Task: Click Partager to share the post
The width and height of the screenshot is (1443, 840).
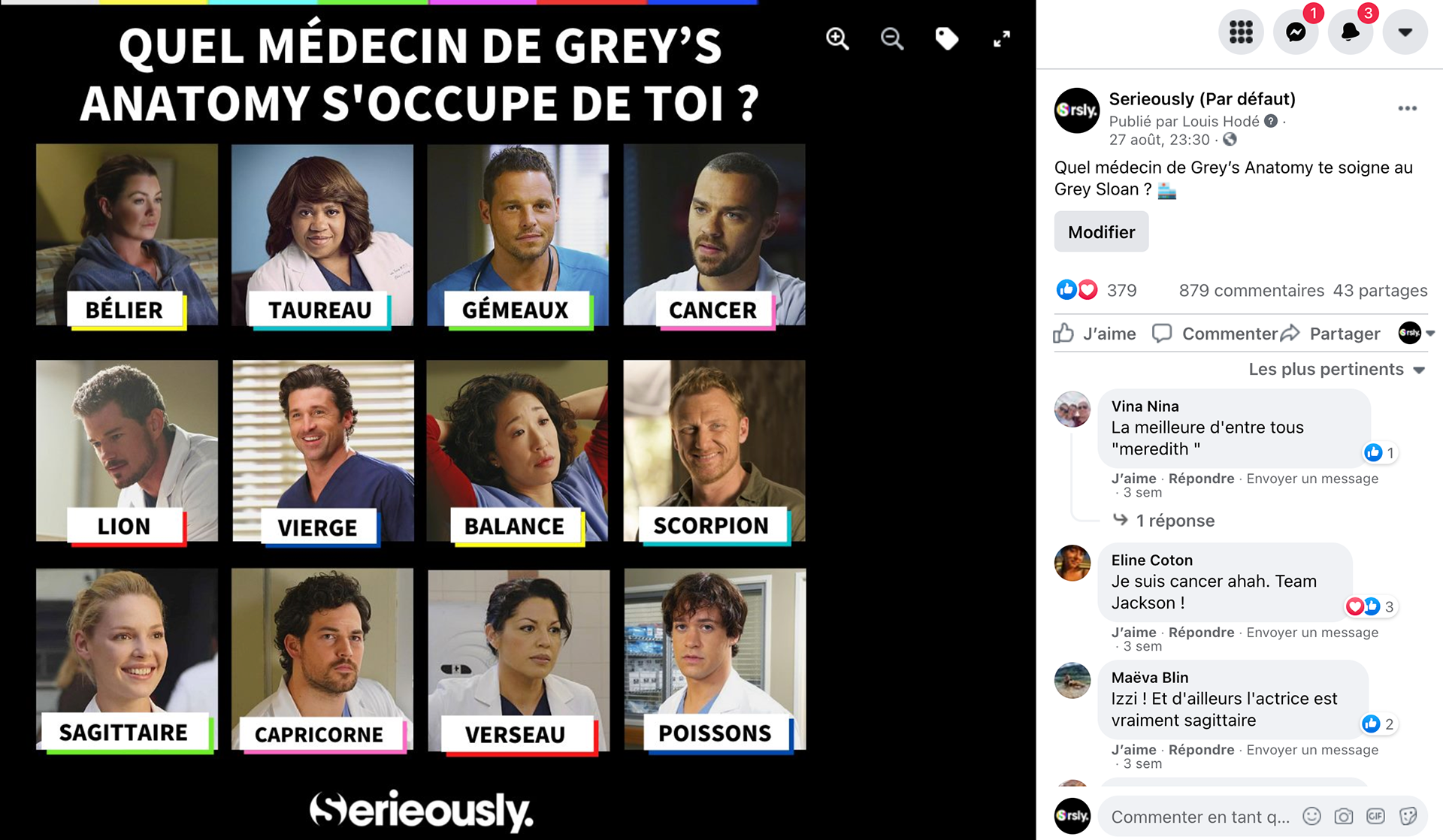Action: (1330, 334)
